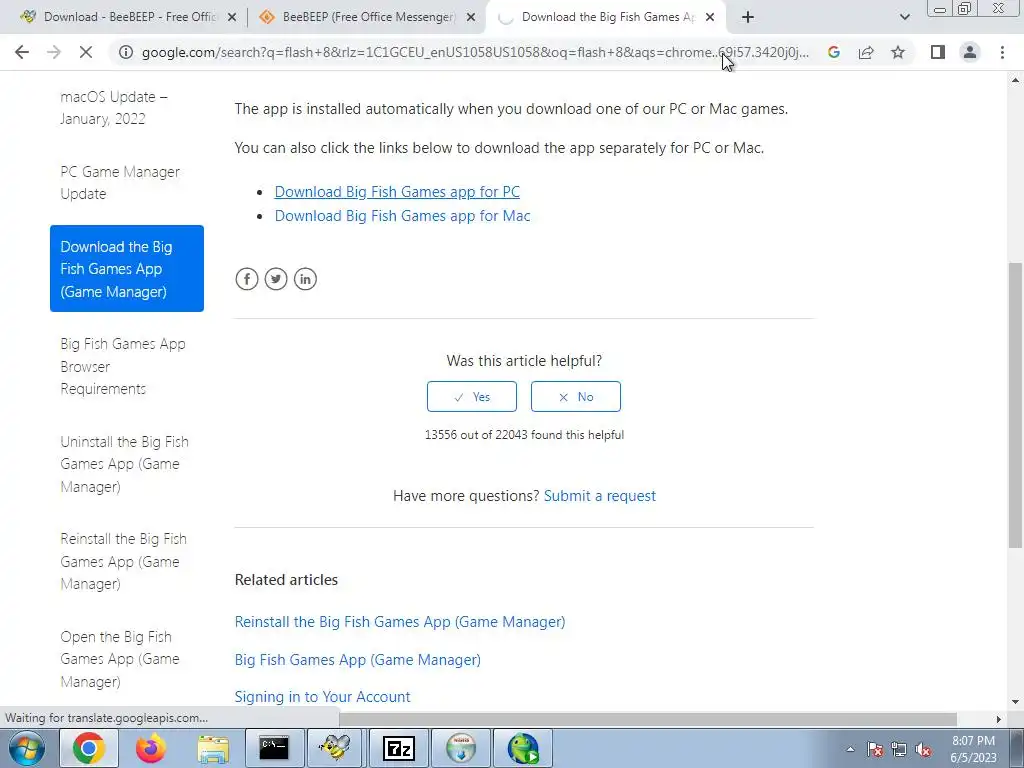Share this page icon

(866, 52)
